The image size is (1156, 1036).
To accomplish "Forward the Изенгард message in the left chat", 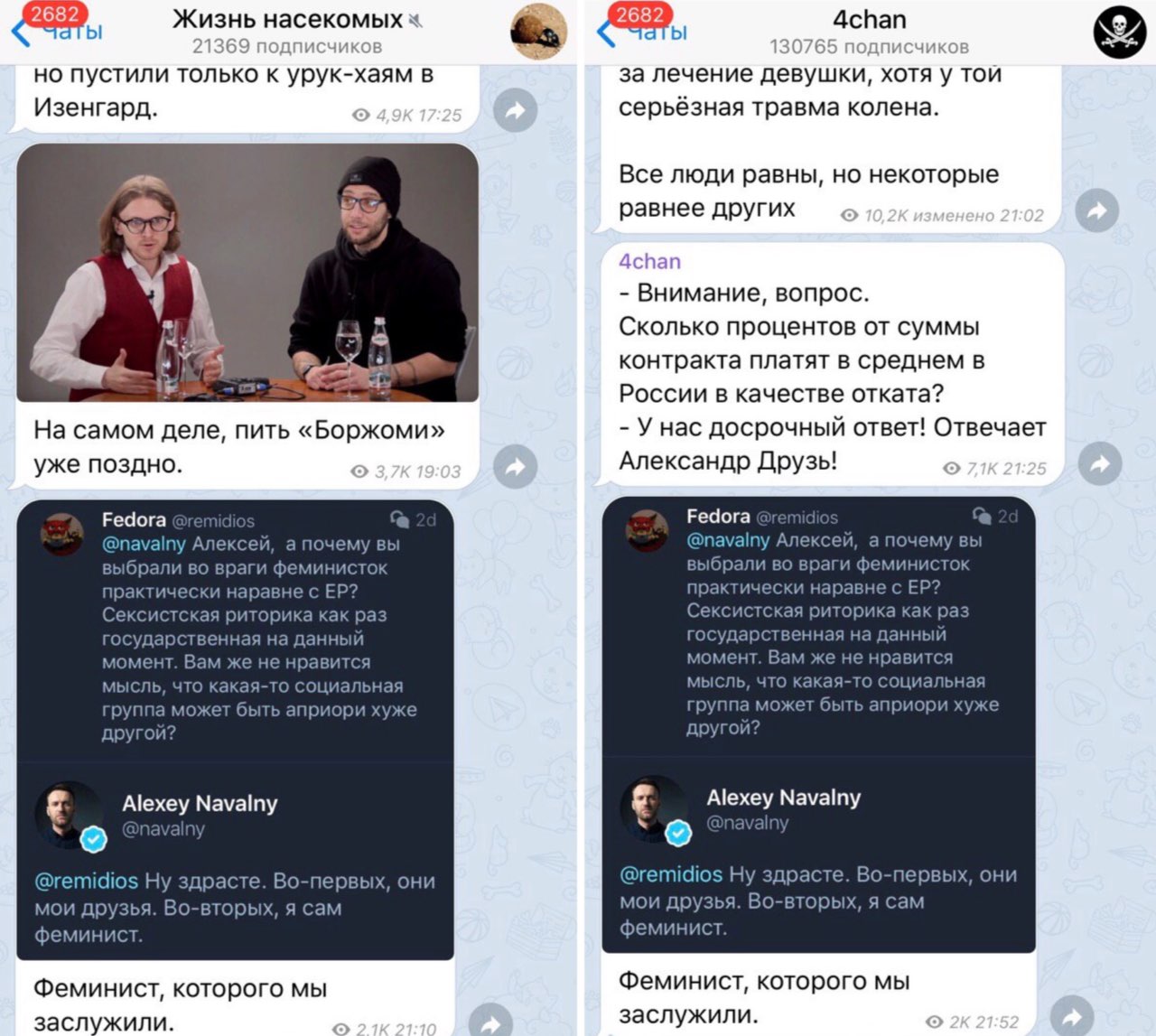I will pyautogui.click(x=516, y=111).
